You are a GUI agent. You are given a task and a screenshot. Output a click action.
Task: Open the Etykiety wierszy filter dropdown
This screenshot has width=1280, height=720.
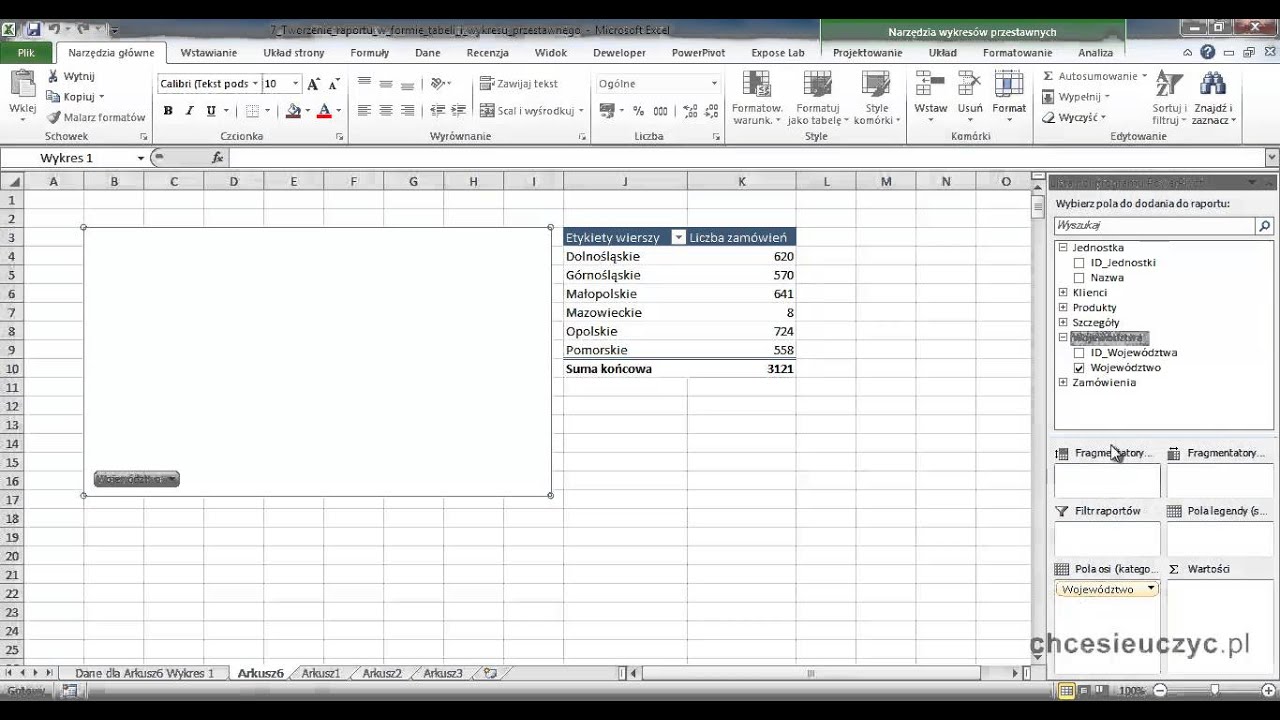[678, 238]
